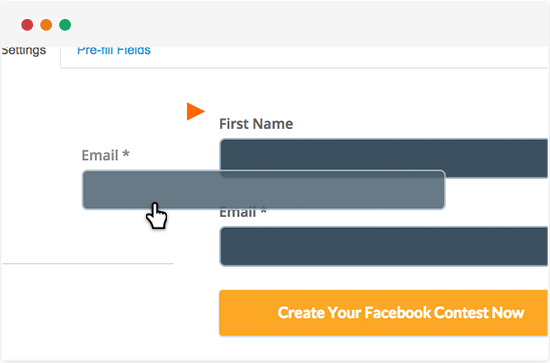Click the Email * label on left panel
Image resolution: width=550 pixels, height=363 pixels.
[x=106, y=155]
